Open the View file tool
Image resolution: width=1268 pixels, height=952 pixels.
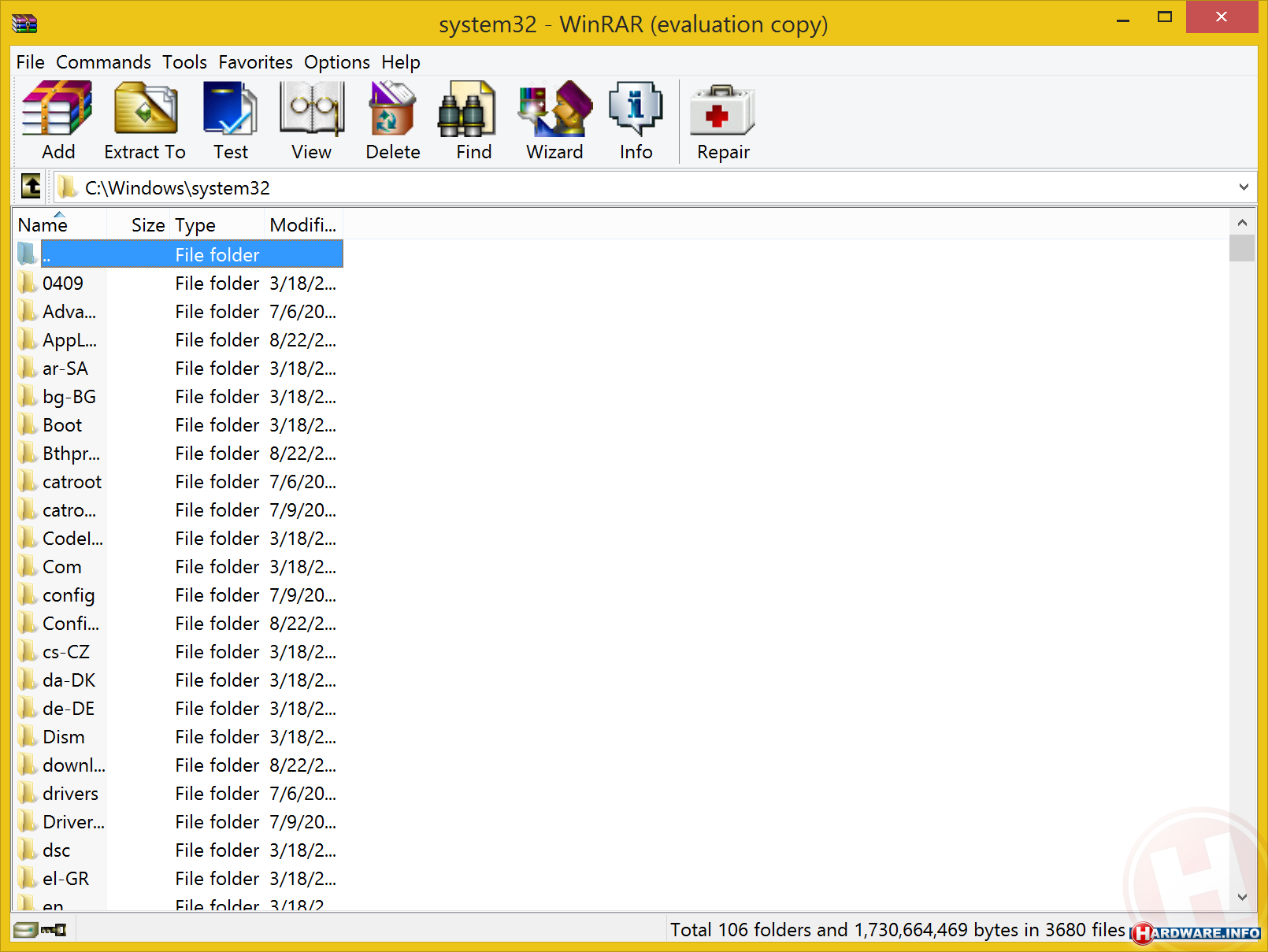click(311, 121)
